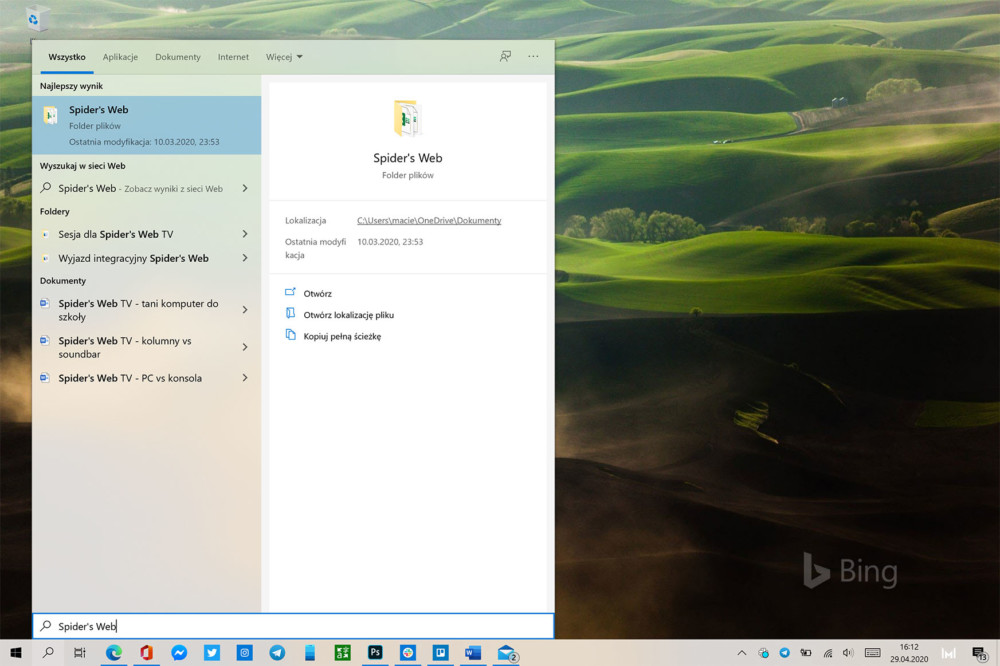The image size is (1000, 666).
Task: Open Slack from the taskbar
Action: coord(408,653)
